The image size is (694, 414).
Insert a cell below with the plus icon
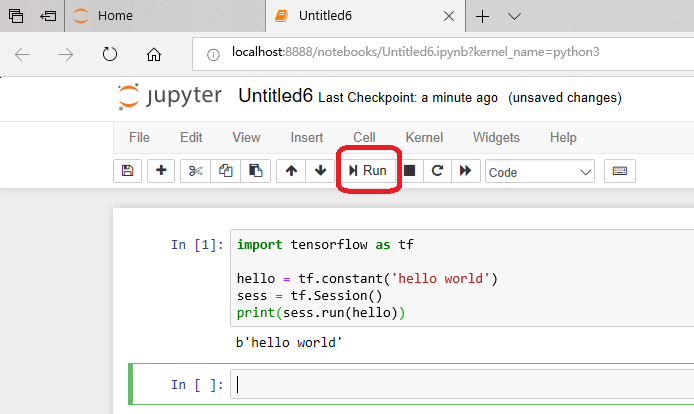coord(161,171)
